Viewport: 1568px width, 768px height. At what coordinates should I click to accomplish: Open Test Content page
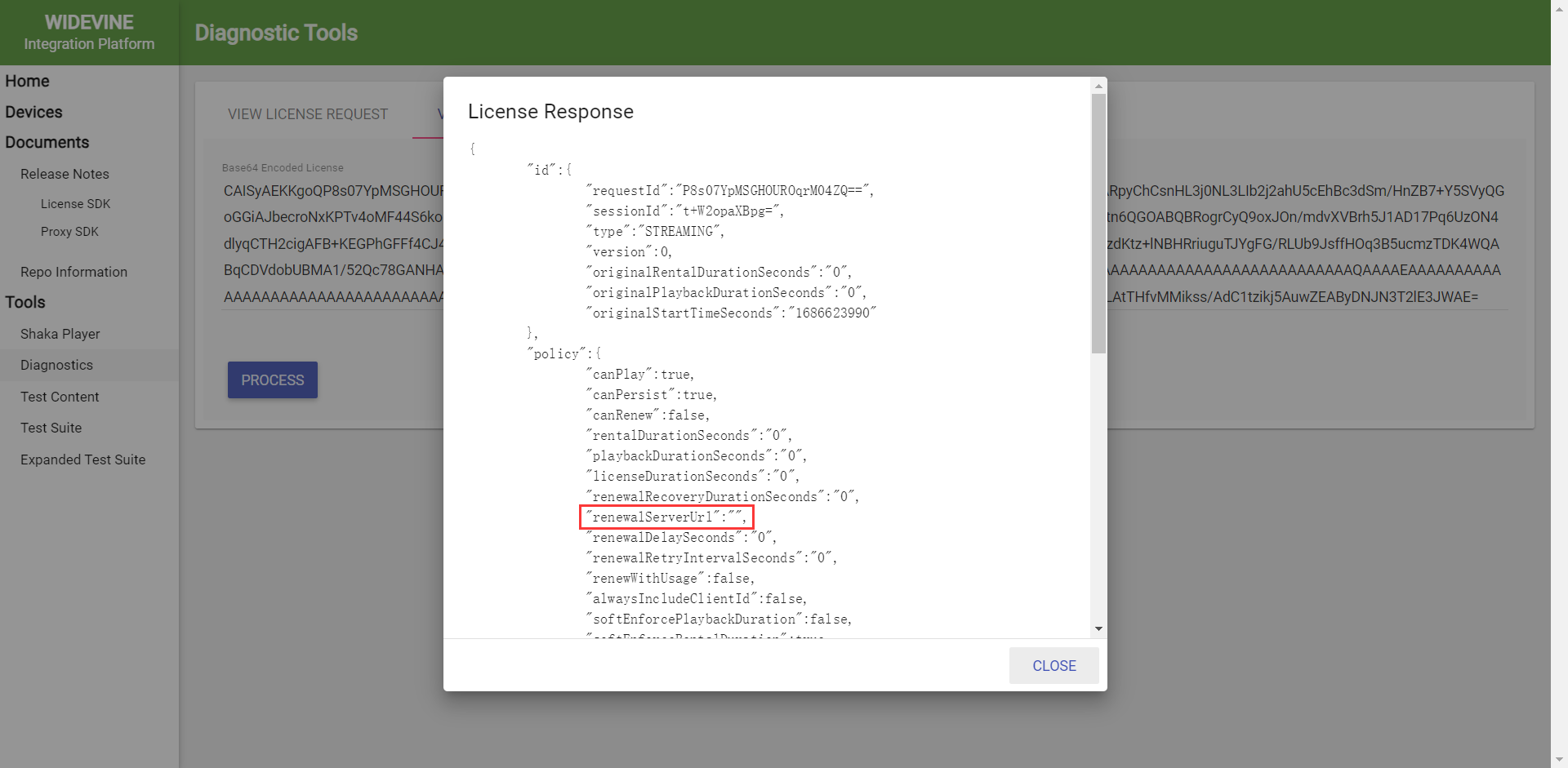(60, 397)
